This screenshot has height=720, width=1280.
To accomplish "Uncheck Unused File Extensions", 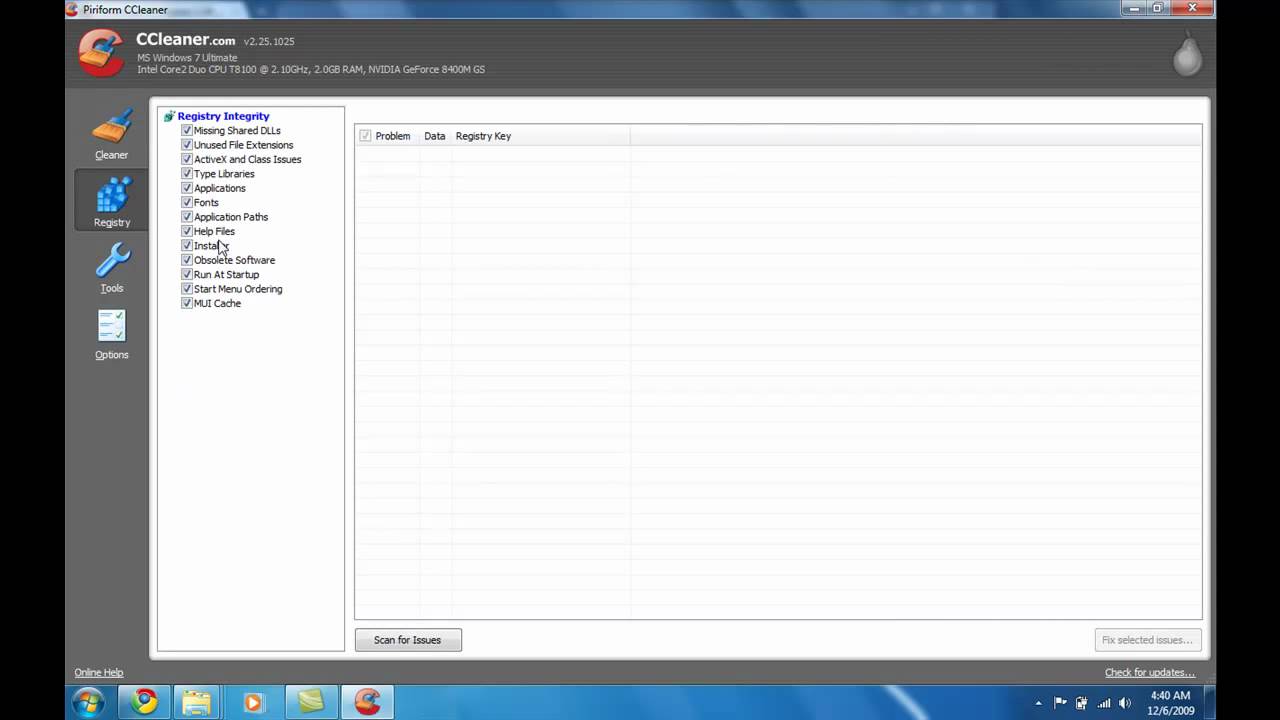I will coord(187,145).
